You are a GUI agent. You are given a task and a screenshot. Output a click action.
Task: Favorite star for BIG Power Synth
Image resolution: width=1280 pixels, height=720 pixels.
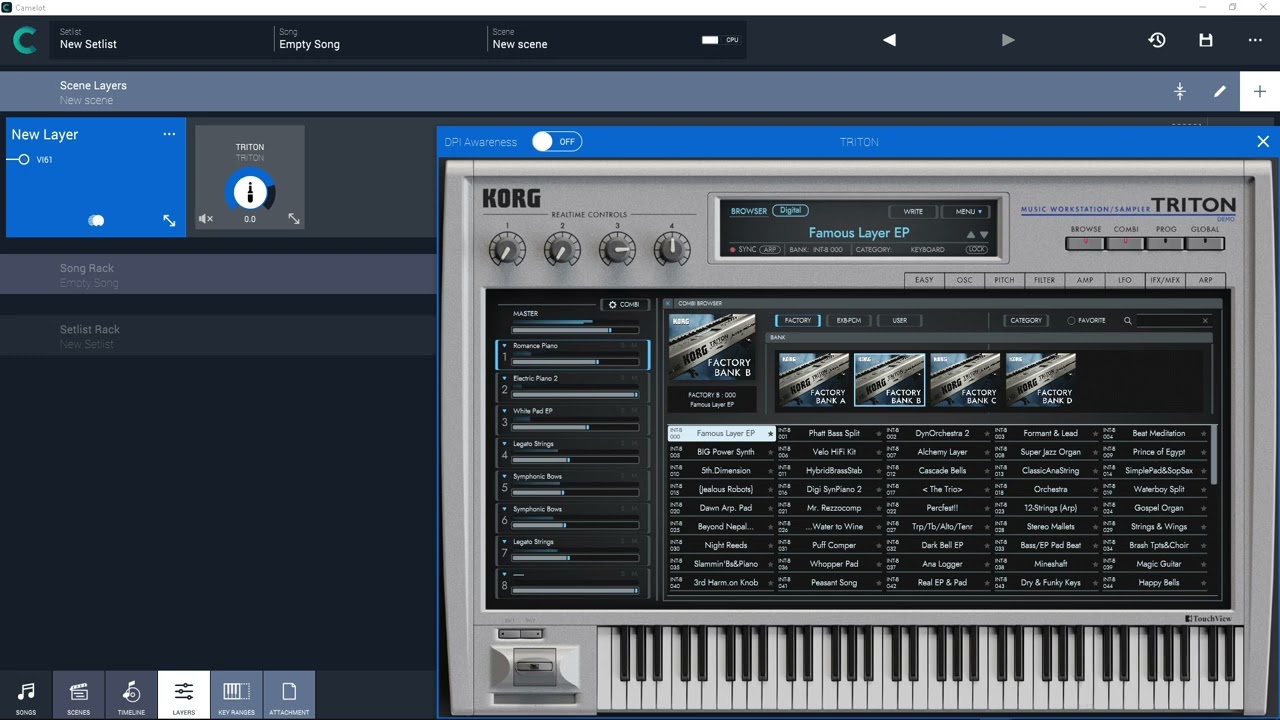770,452
